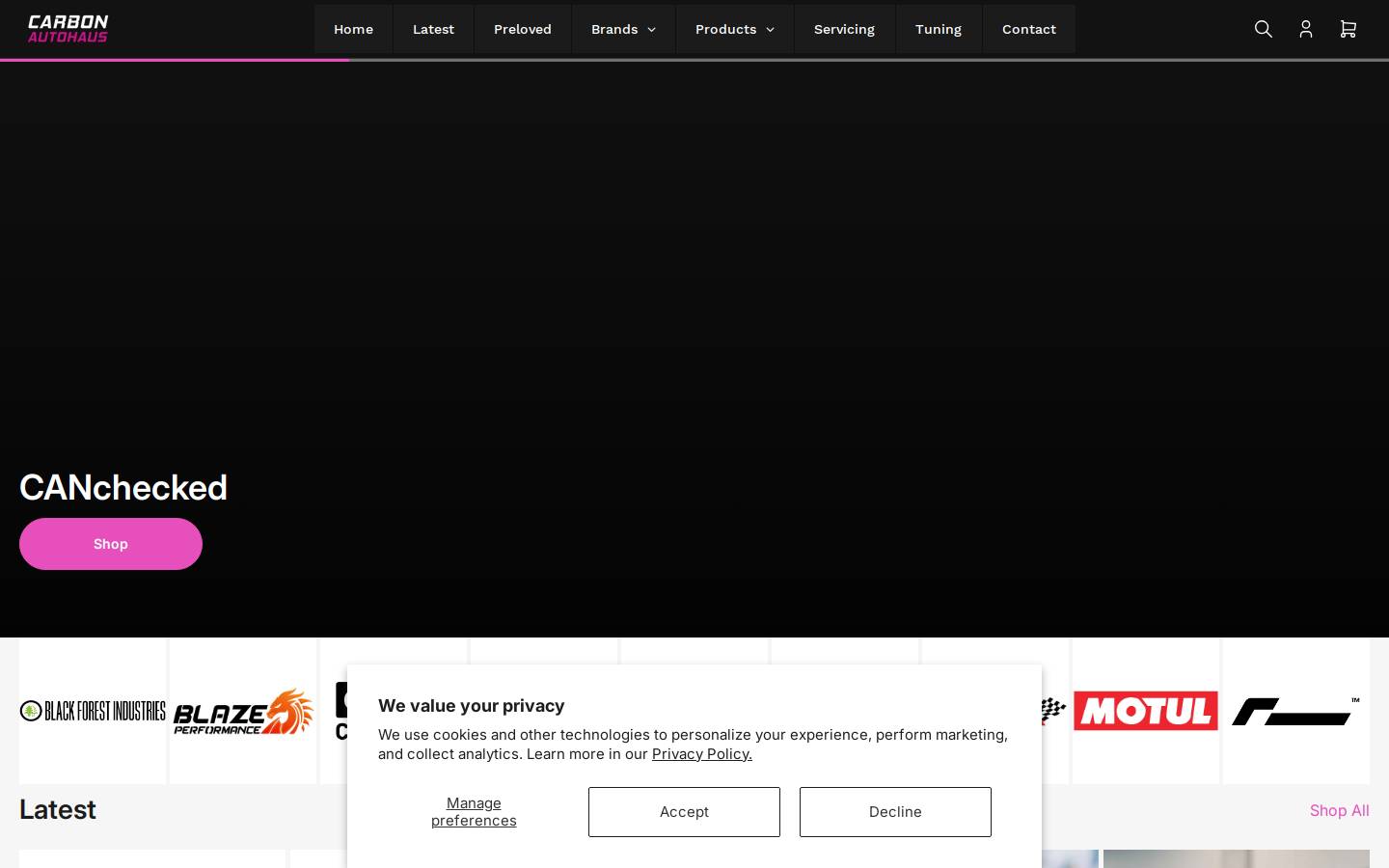1389x868 pixels.
Task: Click the Latest section heading
Action: click(x=58, y=810)
